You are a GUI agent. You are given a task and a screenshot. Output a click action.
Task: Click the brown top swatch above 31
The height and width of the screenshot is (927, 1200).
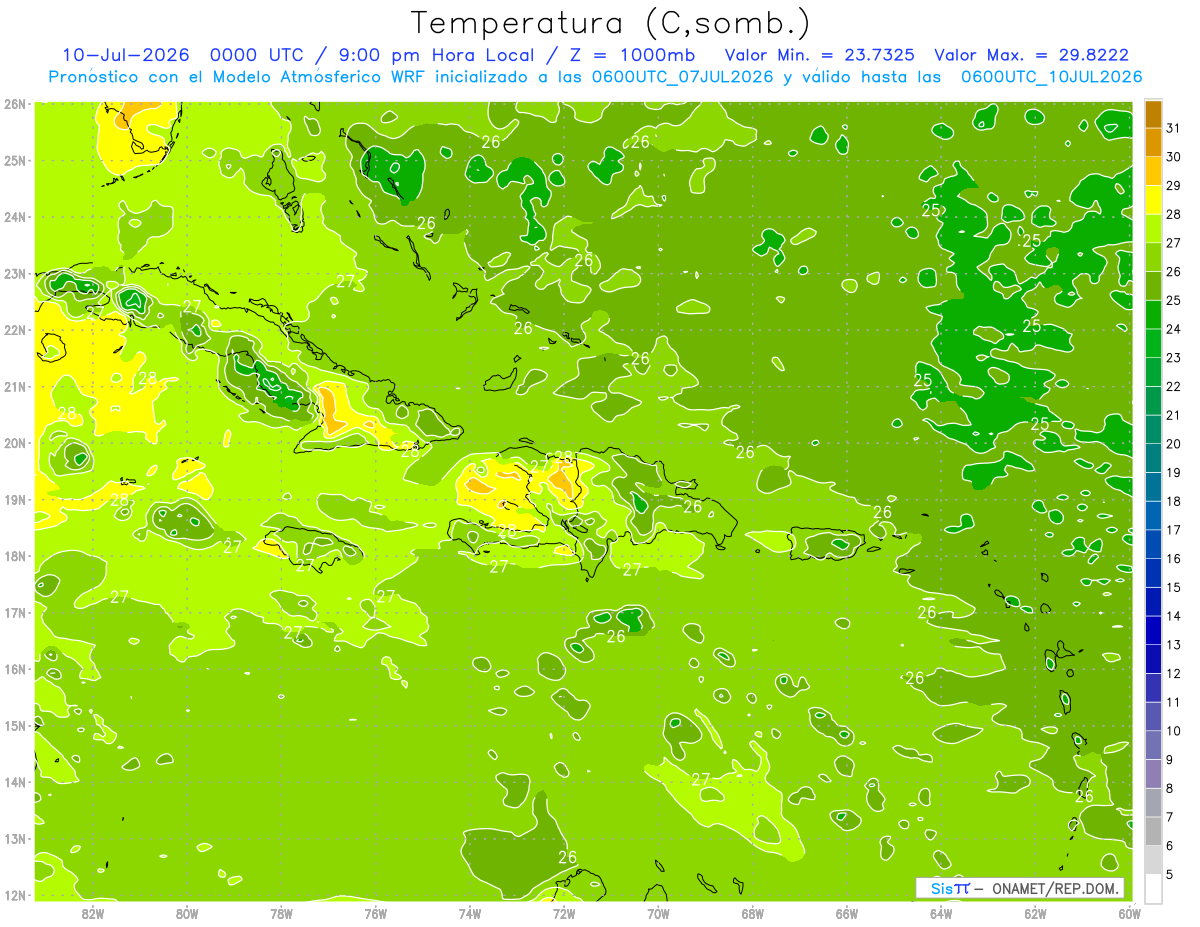point(1153,115)
